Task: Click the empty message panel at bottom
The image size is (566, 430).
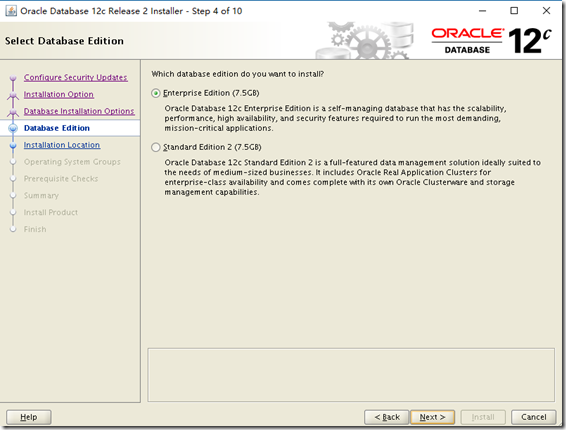Action: [x=351, y=375]
